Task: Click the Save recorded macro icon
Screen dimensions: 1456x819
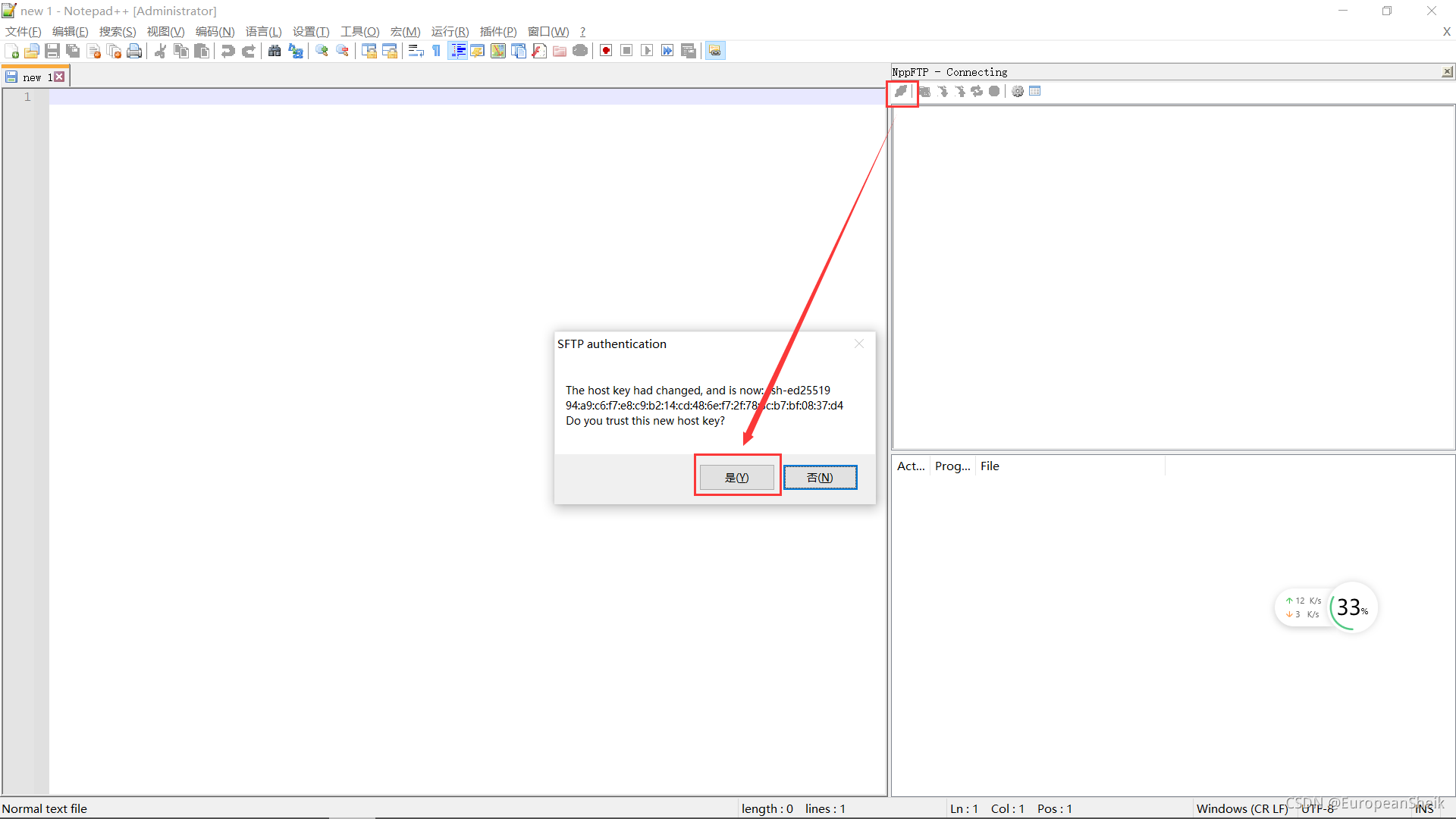Action: pos(689,51)
